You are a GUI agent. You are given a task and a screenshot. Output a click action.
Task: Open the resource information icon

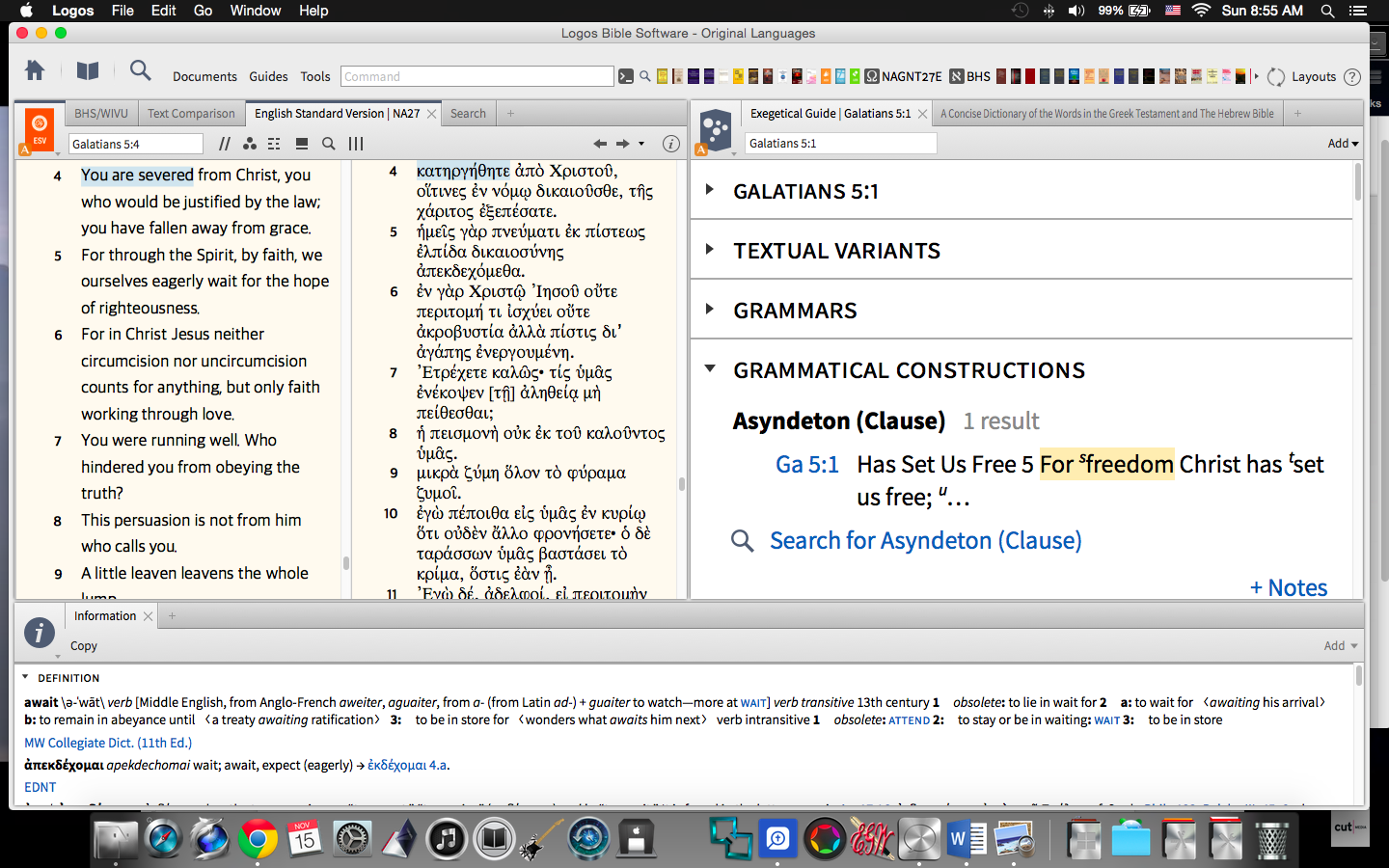671,144
